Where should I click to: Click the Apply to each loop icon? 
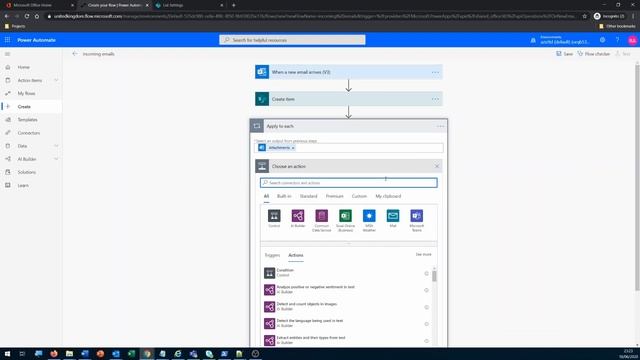tap(257, 126)
